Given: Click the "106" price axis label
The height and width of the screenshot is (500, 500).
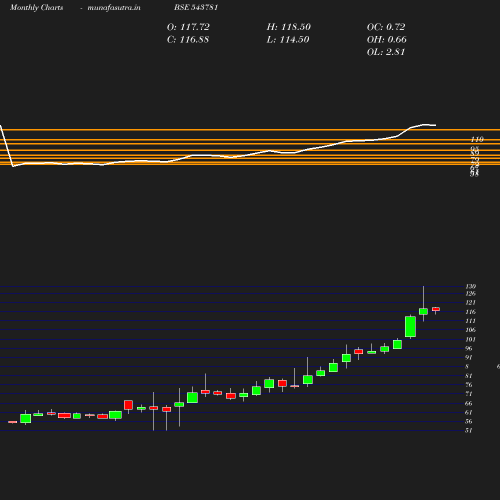Looking at the screenshot, I should coord(471,330).
